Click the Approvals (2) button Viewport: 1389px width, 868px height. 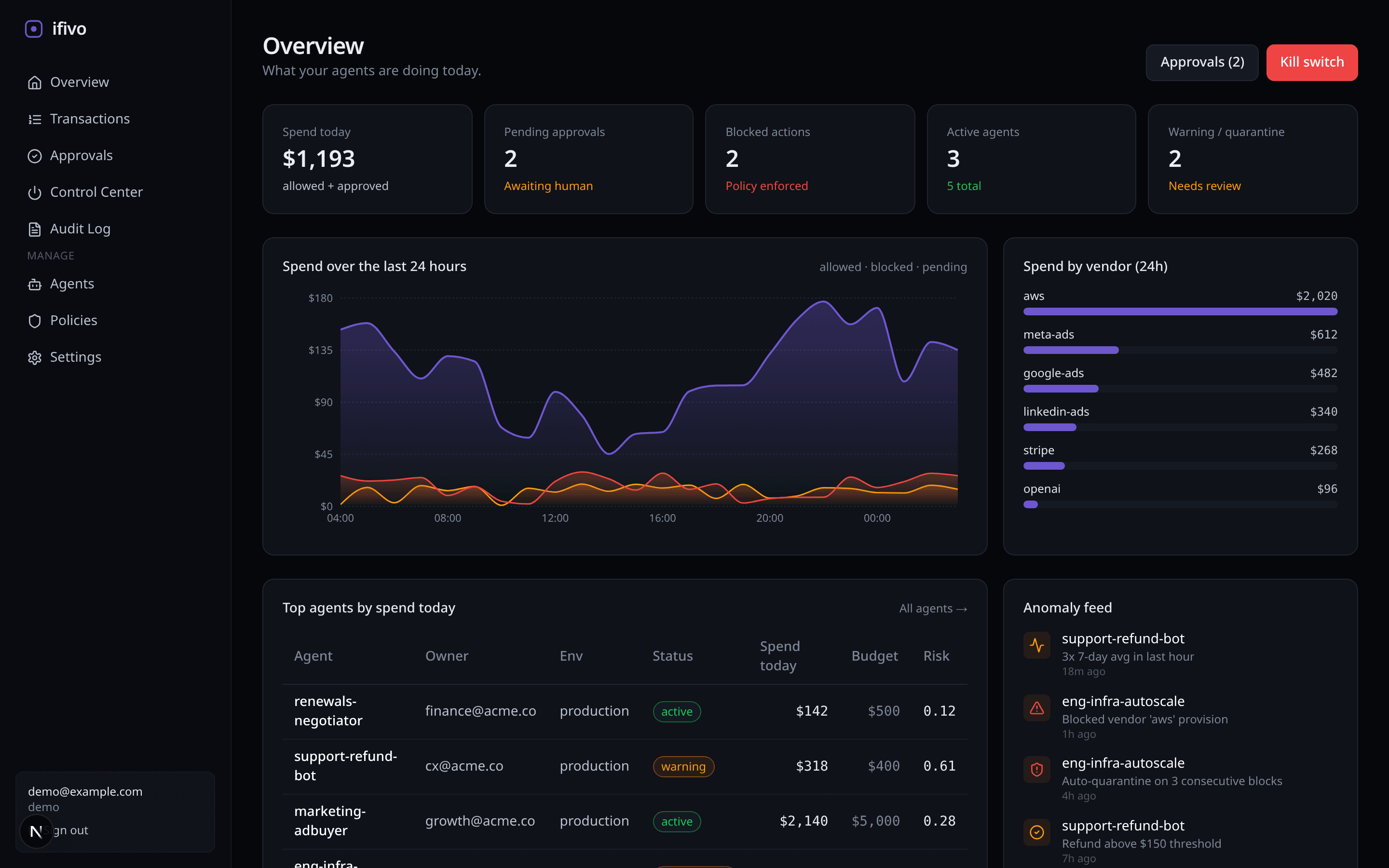point(1201,62)
